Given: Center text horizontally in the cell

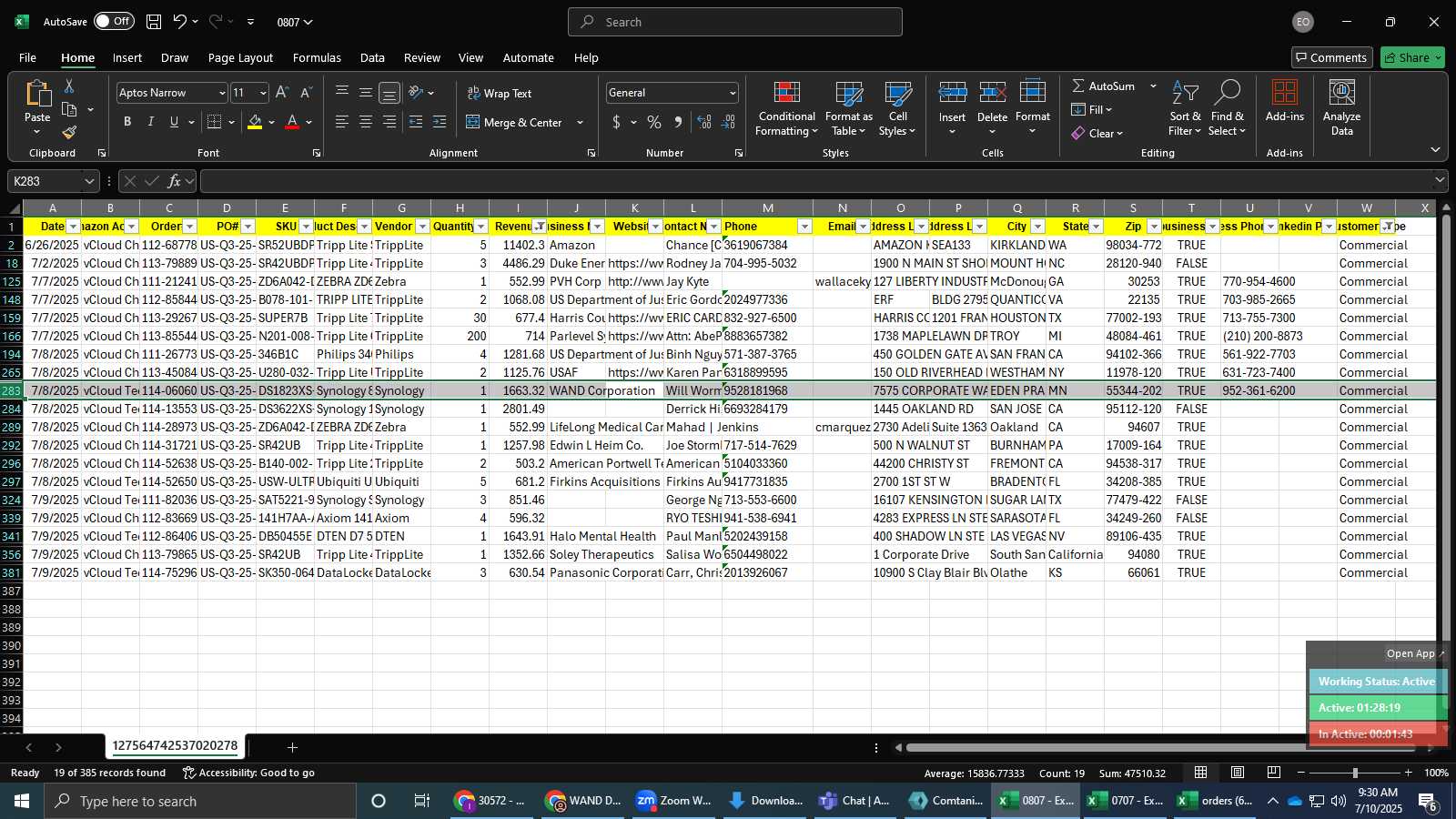Looking at the screenshot, I should click(x=366, y=122).
